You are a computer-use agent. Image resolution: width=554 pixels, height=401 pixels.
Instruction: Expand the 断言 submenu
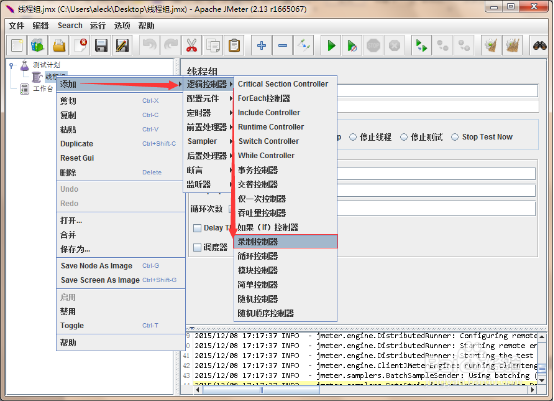208,170
